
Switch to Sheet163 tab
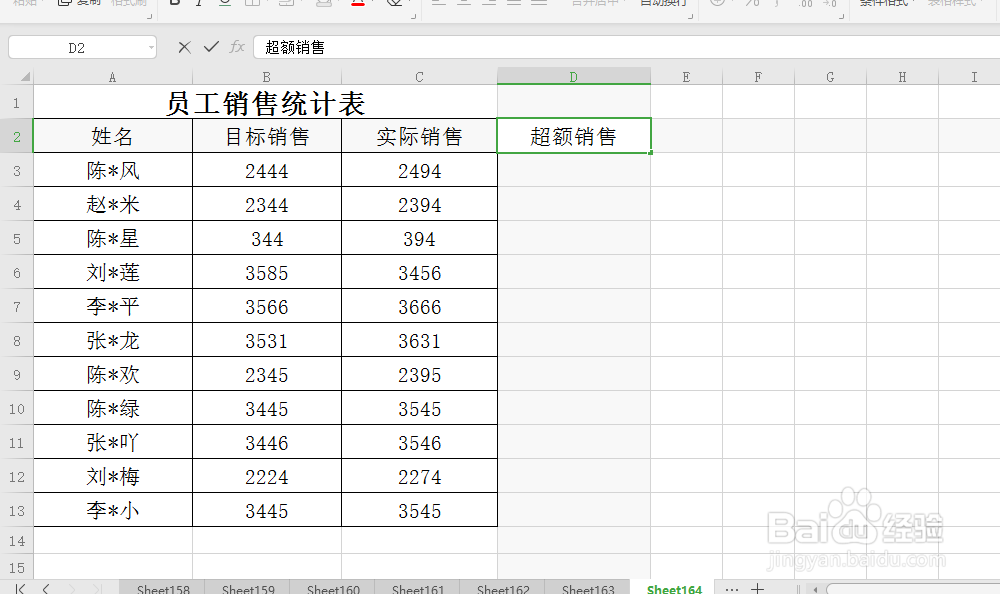tap(587, 589)
